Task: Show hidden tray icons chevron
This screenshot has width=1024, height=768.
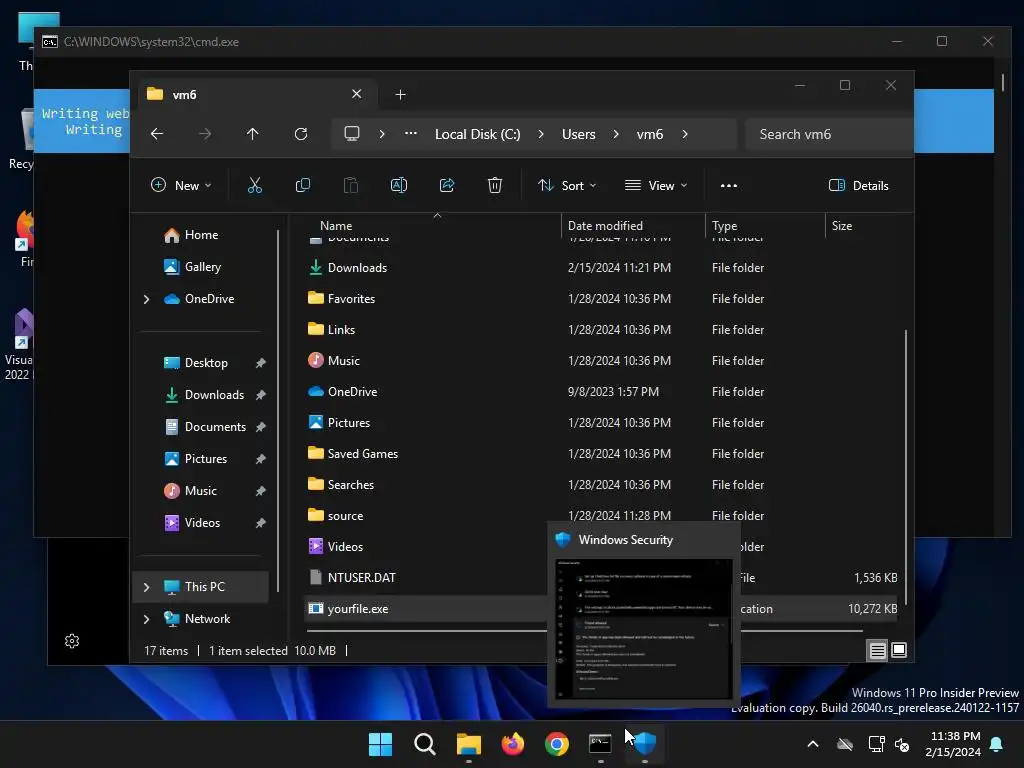Action: (x=813, y=744)
